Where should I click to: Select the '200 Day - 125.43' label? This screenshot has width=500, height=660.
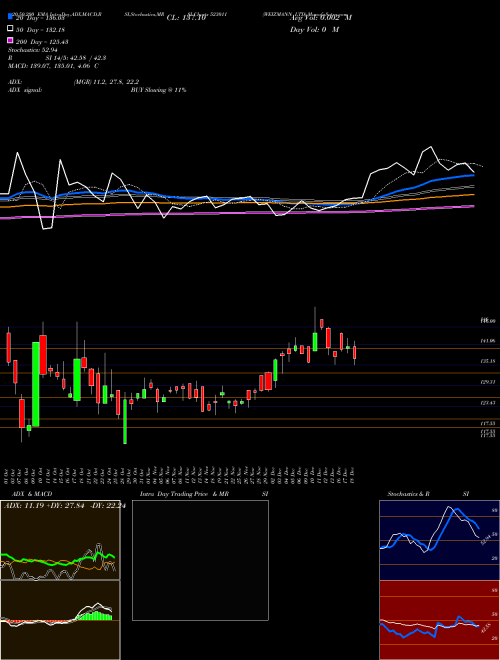42,42
